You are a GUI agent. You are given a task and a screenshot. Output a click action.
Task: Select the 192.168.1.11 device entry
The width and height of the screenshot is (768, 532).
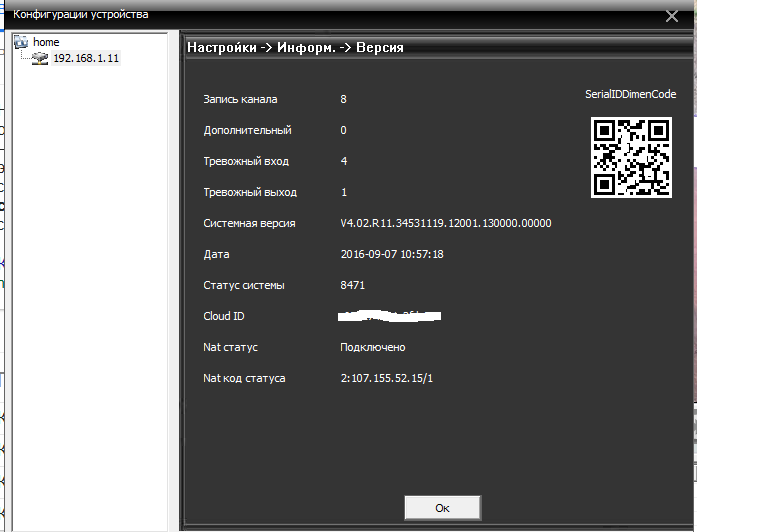pyautogui.click(x=86, y=59)
